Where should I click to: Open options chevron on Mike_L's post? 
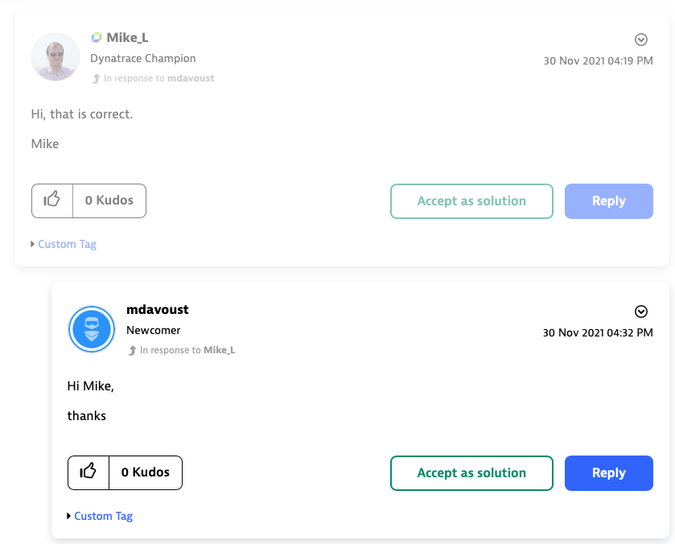642,40
